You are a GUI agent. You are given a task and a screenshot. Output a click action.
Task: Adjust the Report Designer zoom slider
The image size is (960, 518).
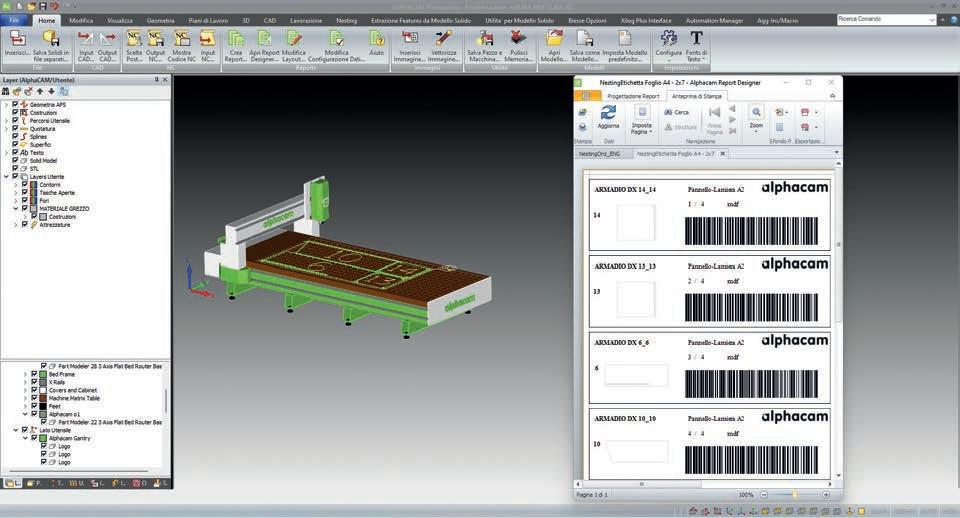tap(795, 494)
